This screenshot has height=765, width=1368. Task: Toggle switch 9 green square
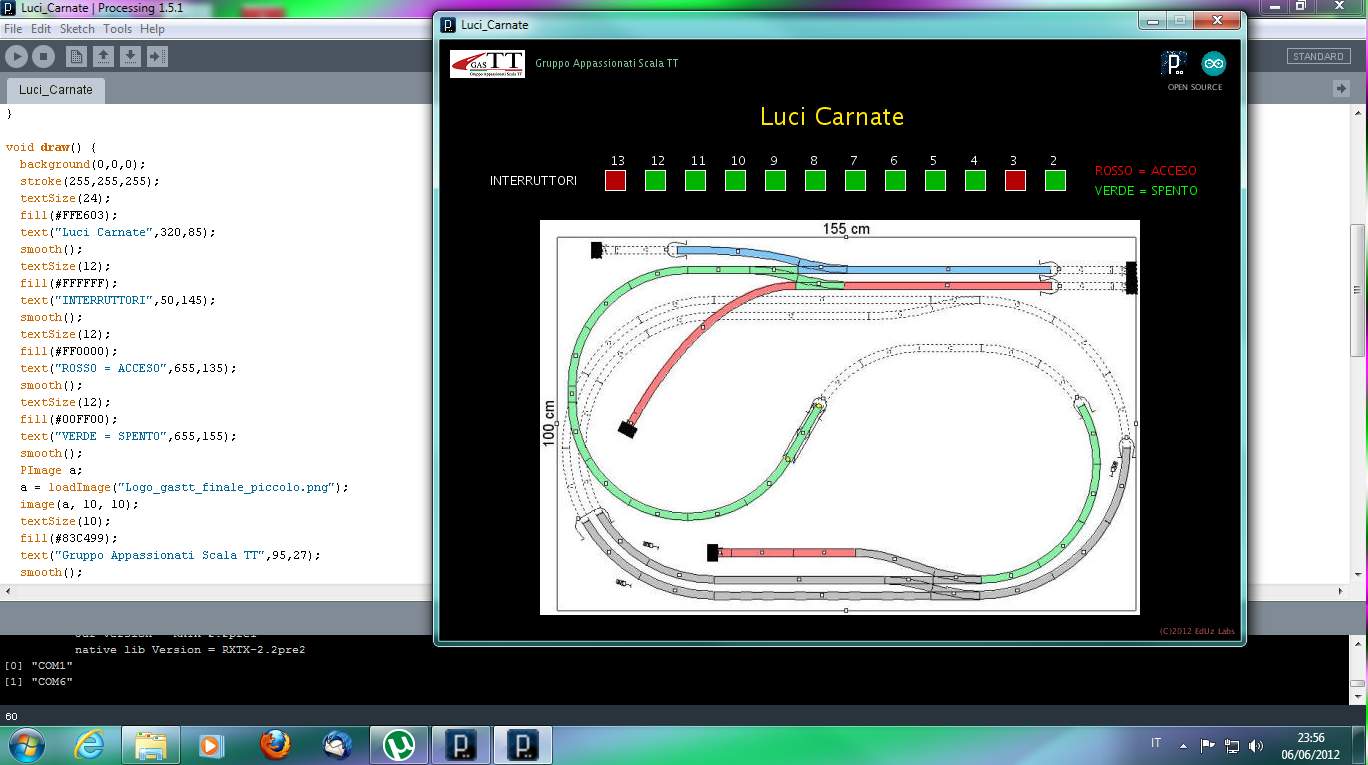point(776,180)
